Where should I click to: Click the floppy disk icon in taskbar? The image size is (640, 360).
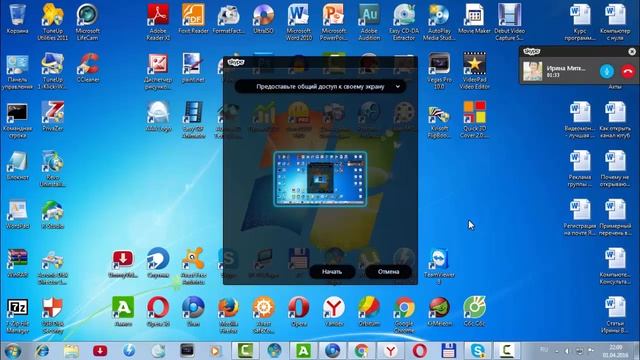click(x=449, y=351)
